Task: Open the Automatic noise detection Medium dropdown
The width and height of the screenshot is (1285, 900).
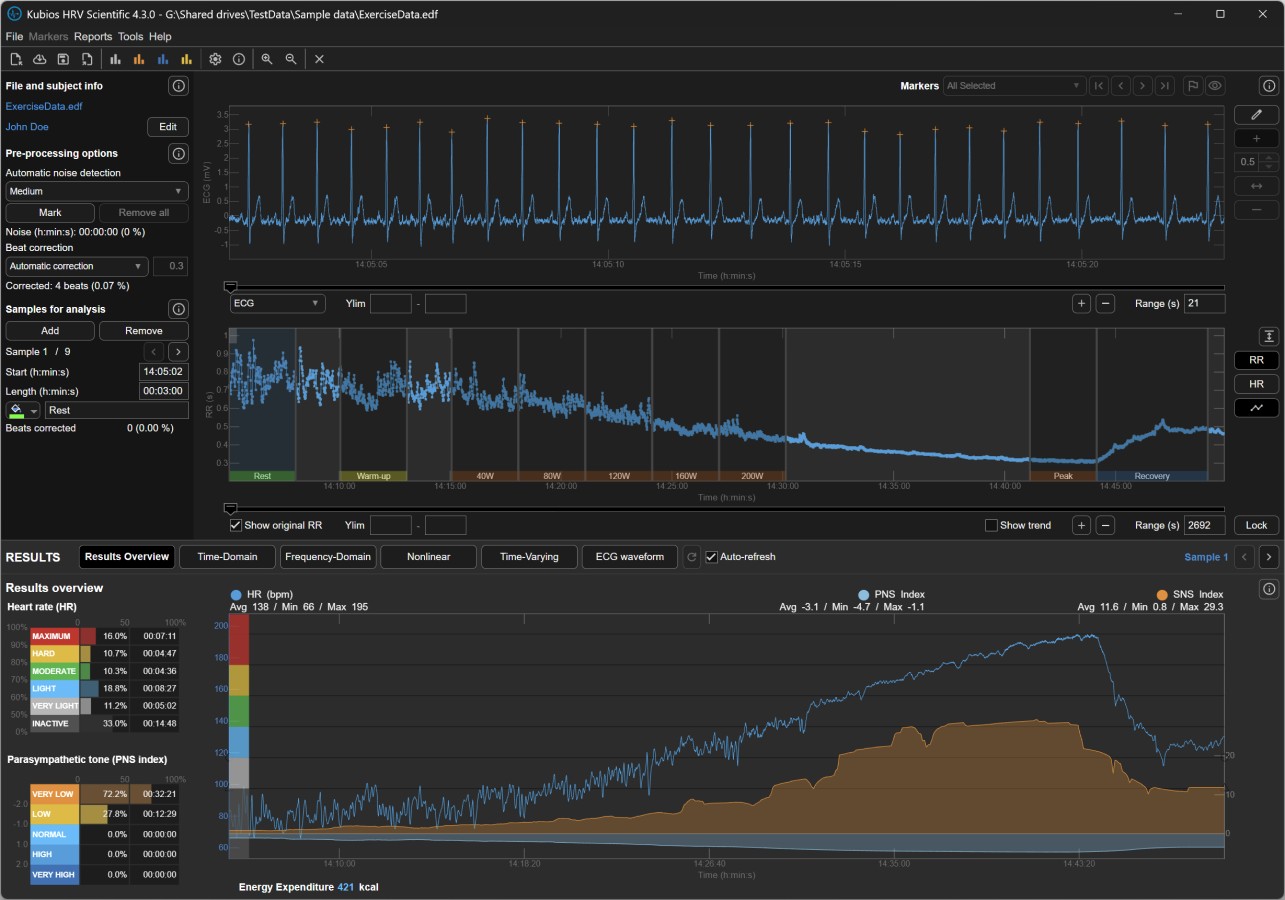Action: [x=96, y=191]
